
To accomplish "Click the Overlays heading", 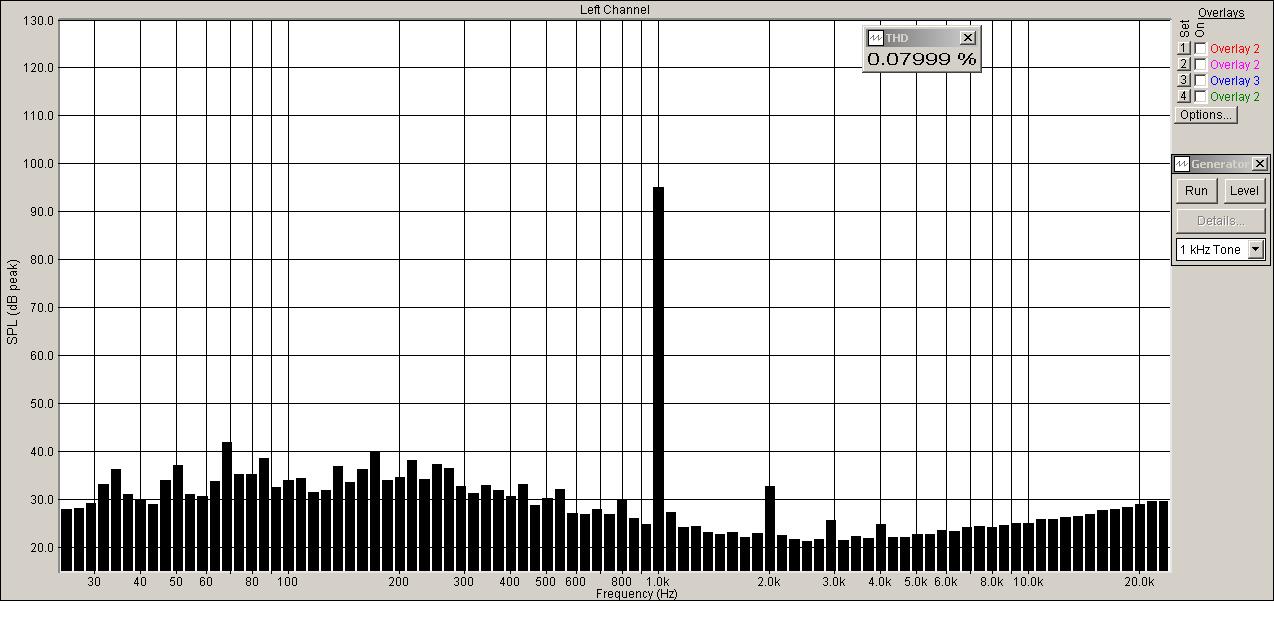I will (x=1221, y=13).
